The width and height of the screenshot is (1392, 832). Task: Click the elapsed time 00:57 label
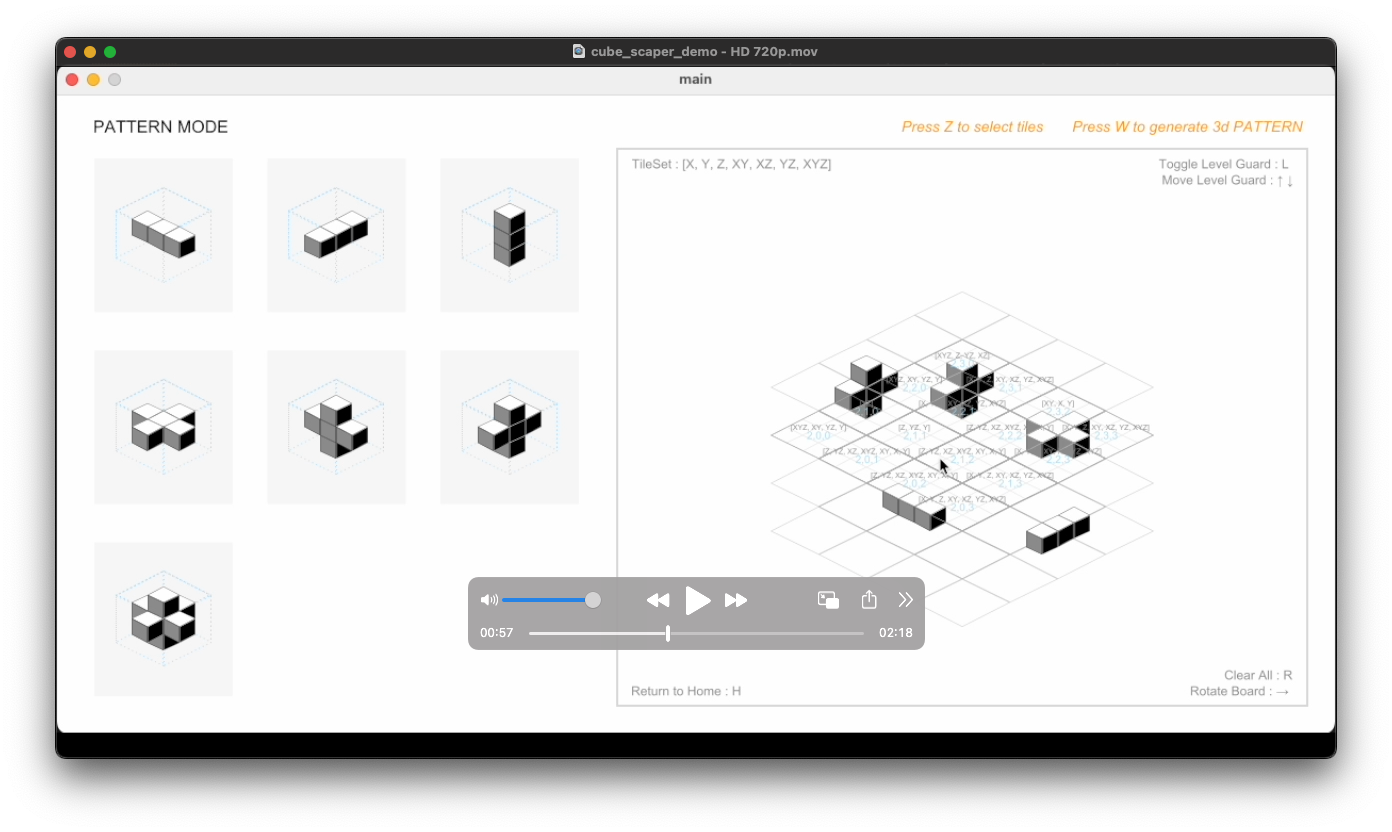[497, 633]
